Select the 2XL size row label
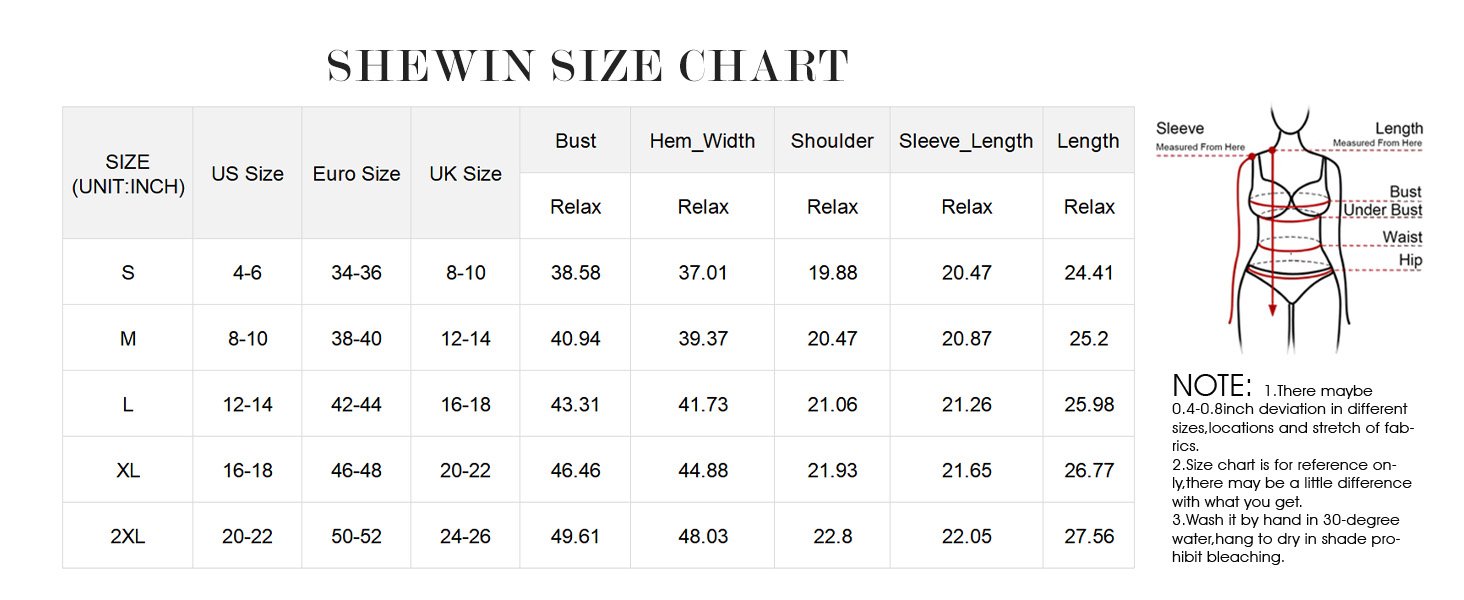This screenshot has width=1464, height=600. pyautogui.click(x=128, y=536)
